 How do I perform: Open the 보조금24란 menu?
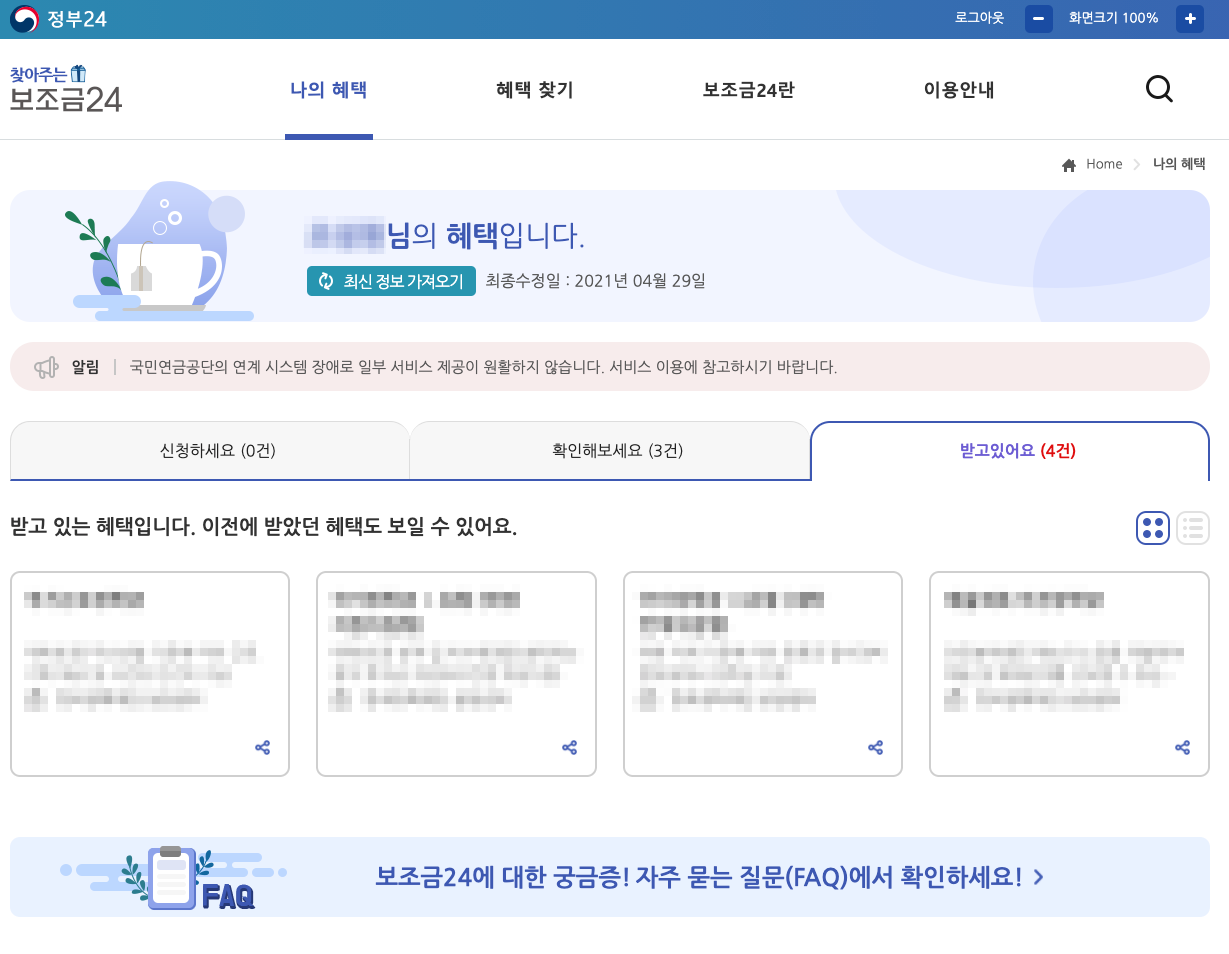(x=749, y=90)
